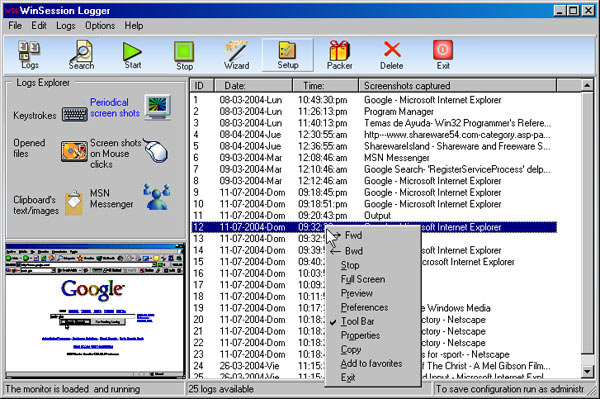The width and height of the screenshot is (600, 399).
Task: Close the WinSession Logger window
Action: (588, 10)
